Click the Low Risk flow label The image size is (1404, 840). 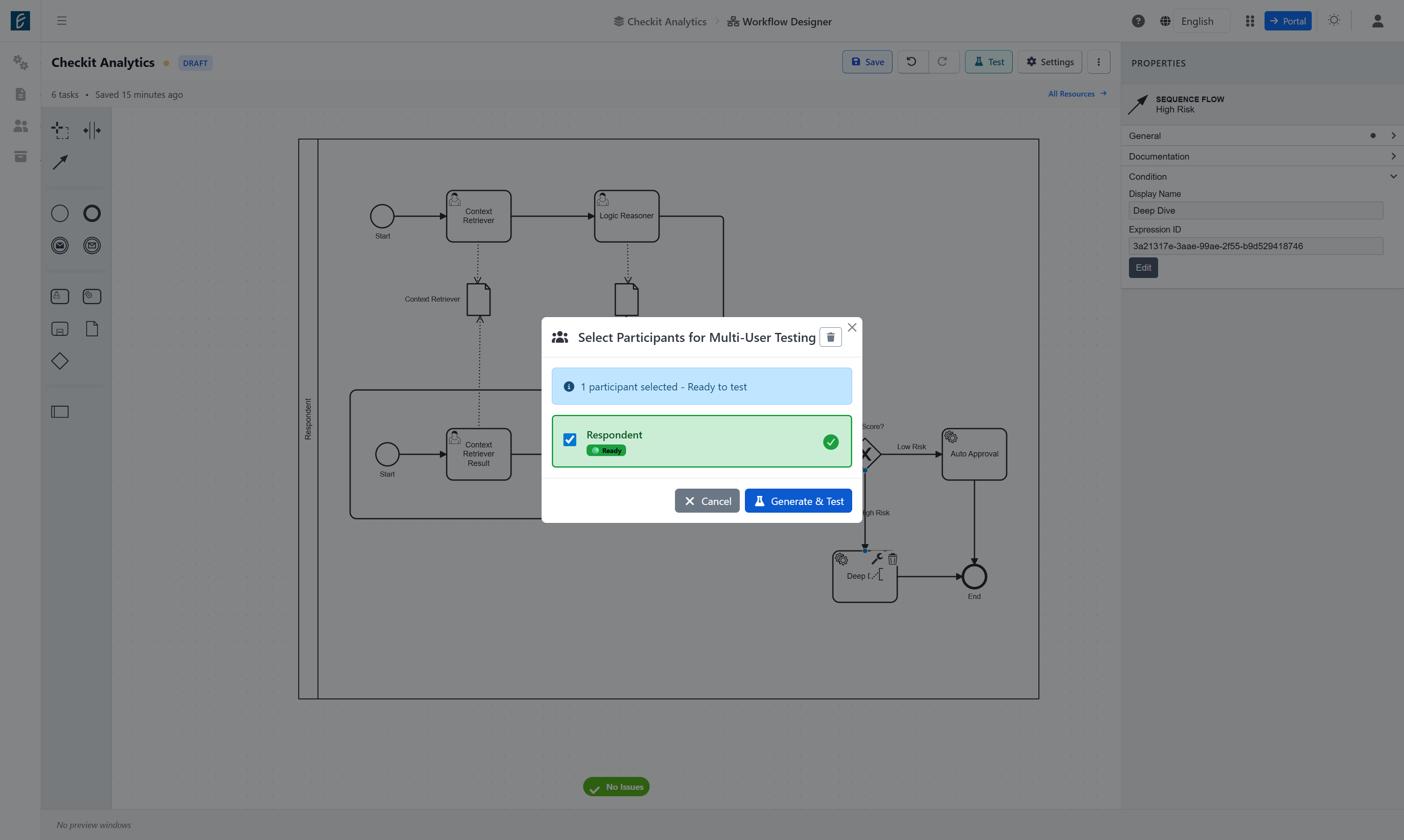(911, 447)
